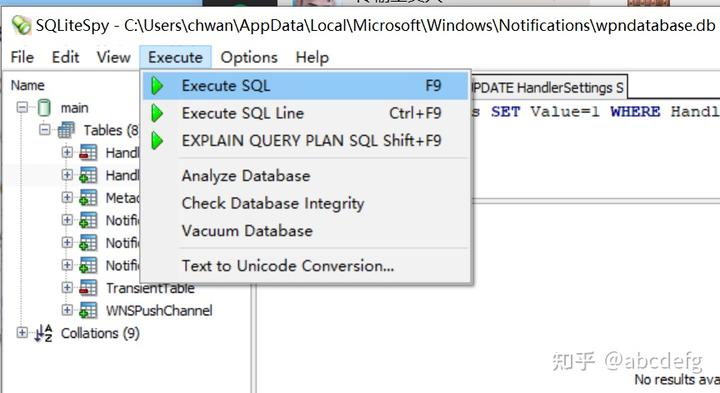Collapse the Tables tree node
720x393 pixels.
[x=45, y=130]
